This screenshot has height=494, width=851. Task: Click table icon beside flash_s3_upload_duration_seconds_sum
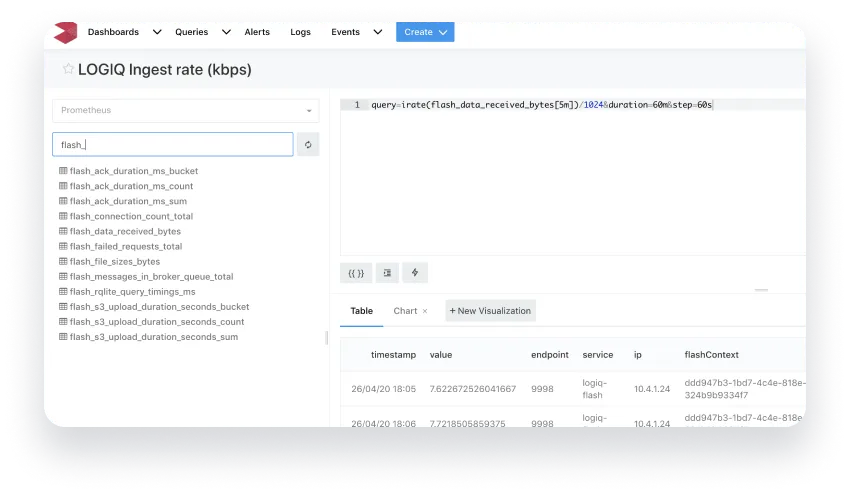click(63, 337)
